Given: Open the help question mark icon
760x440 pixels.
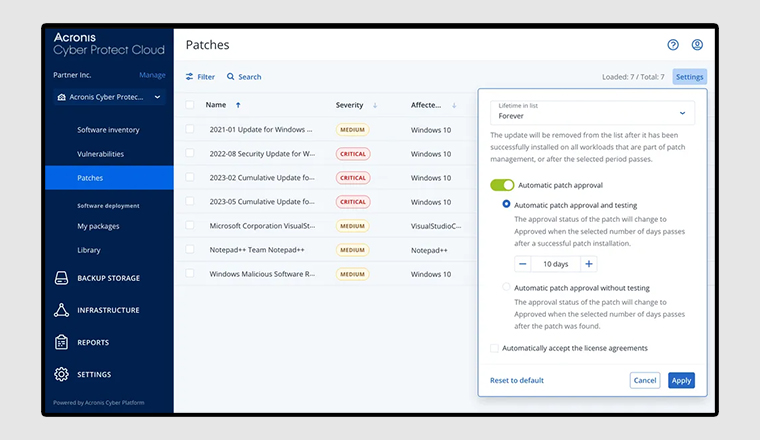Looking at the screenshot, I should click(x=673, y=45).
